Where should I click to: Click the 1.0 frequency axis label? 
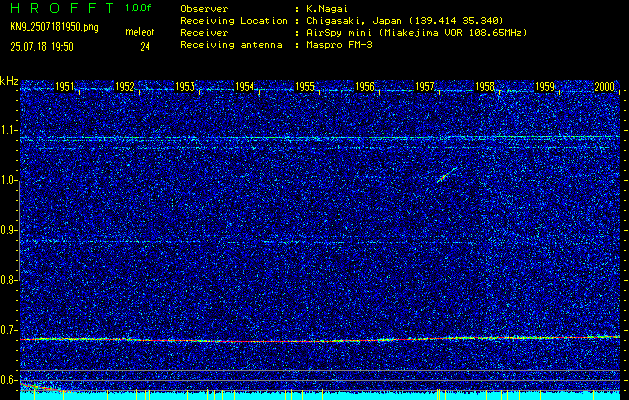coord(8,180)
